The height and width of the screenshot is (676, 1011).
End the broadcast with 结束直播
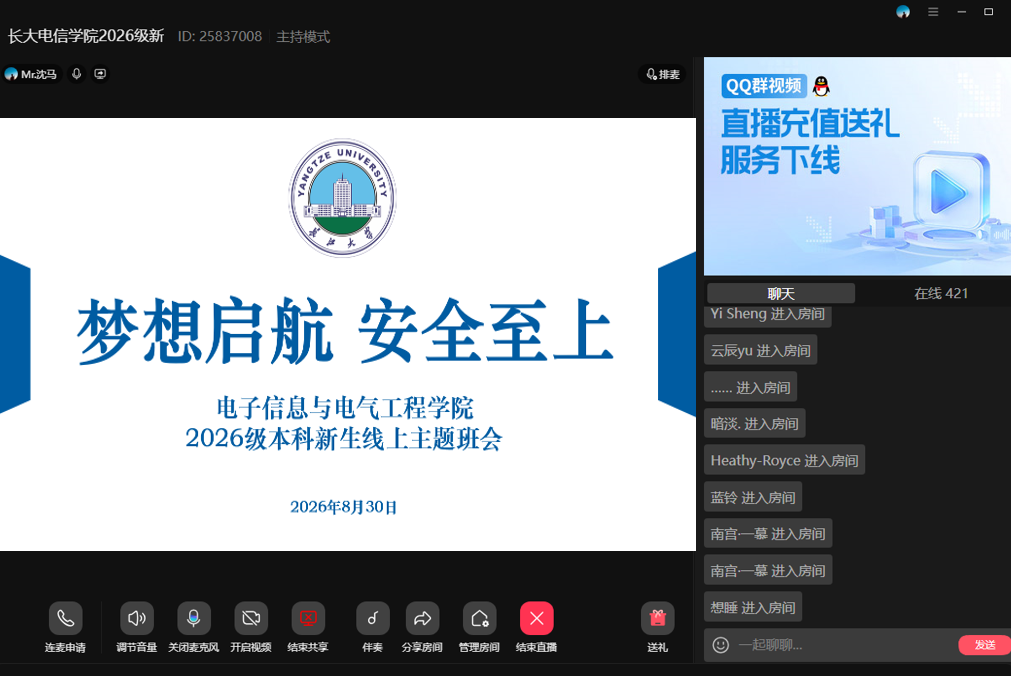pos(536,619)
